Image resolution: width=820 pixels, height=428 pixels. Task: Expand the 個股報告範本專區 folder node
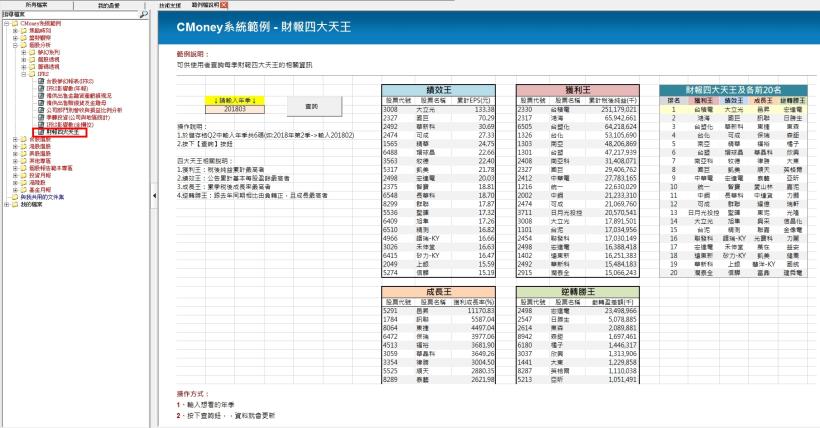[15, 168]
